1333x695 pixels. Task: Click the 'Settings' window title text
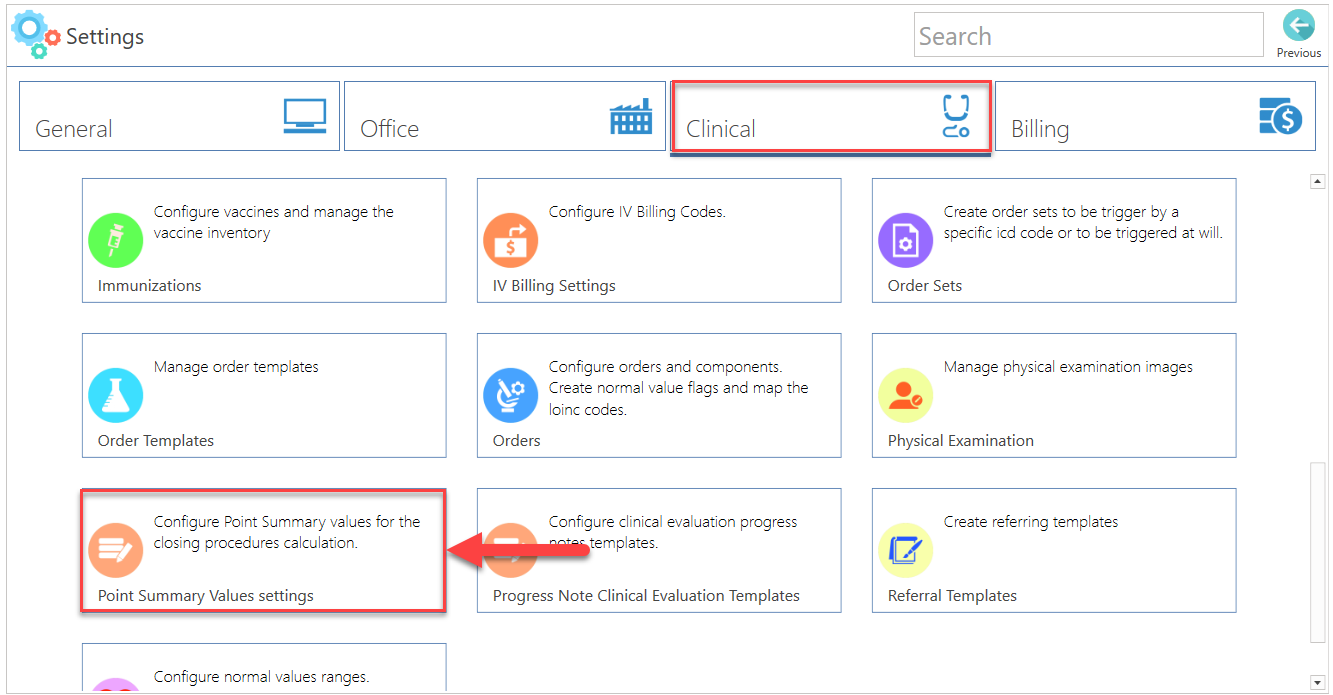point(105,37)
